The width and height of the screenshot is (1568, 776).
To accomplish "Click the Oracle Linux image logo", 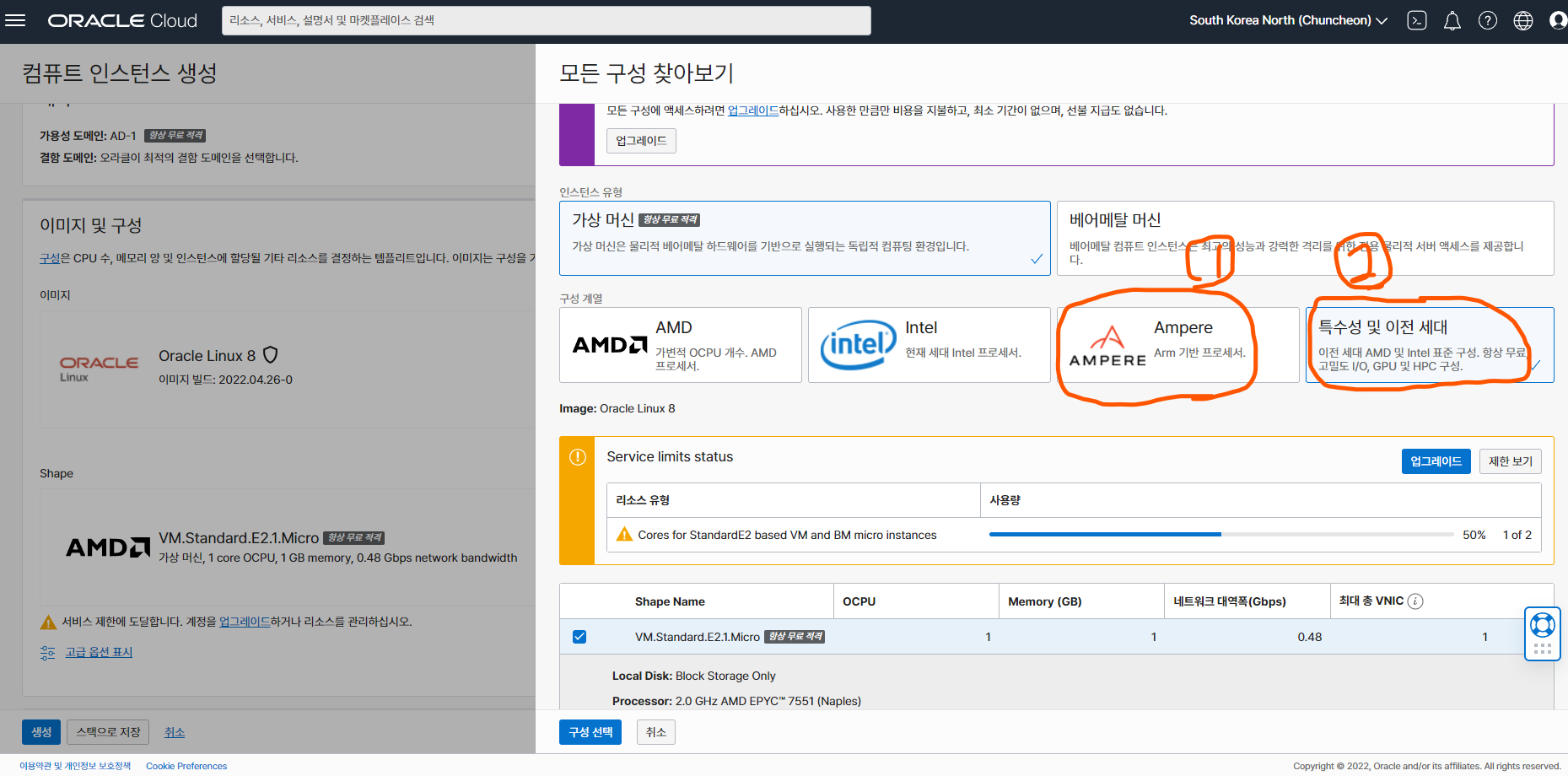I will 99,369.
